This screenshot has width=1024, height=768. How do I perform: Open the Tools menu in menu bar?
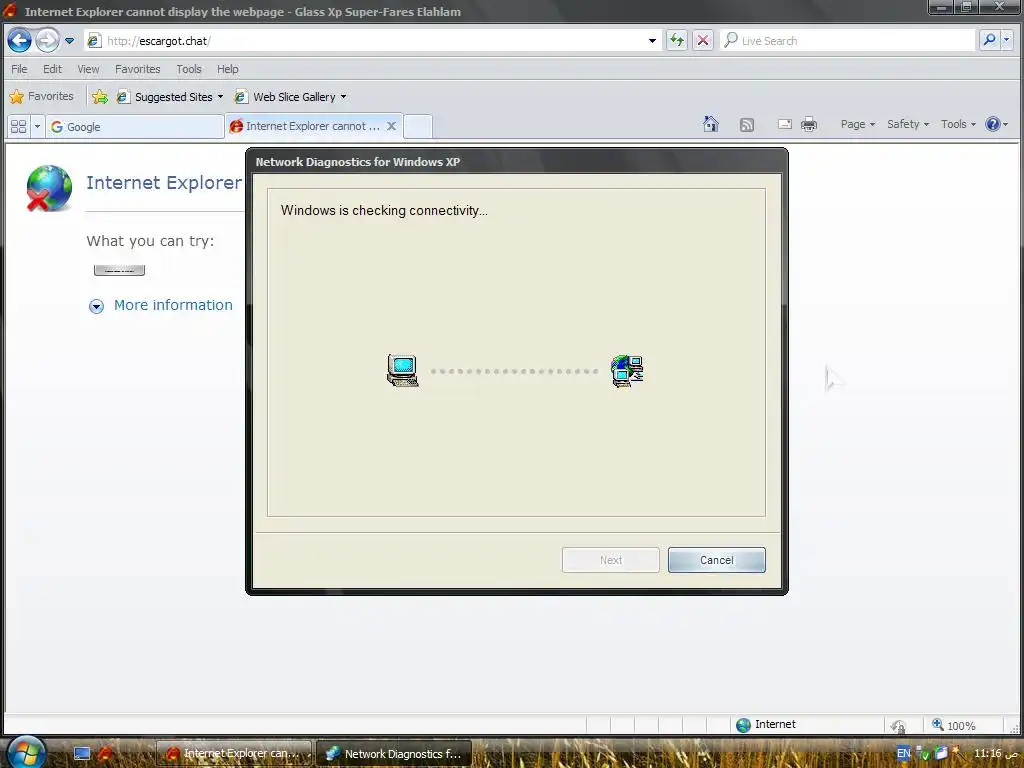pos(189,69)
